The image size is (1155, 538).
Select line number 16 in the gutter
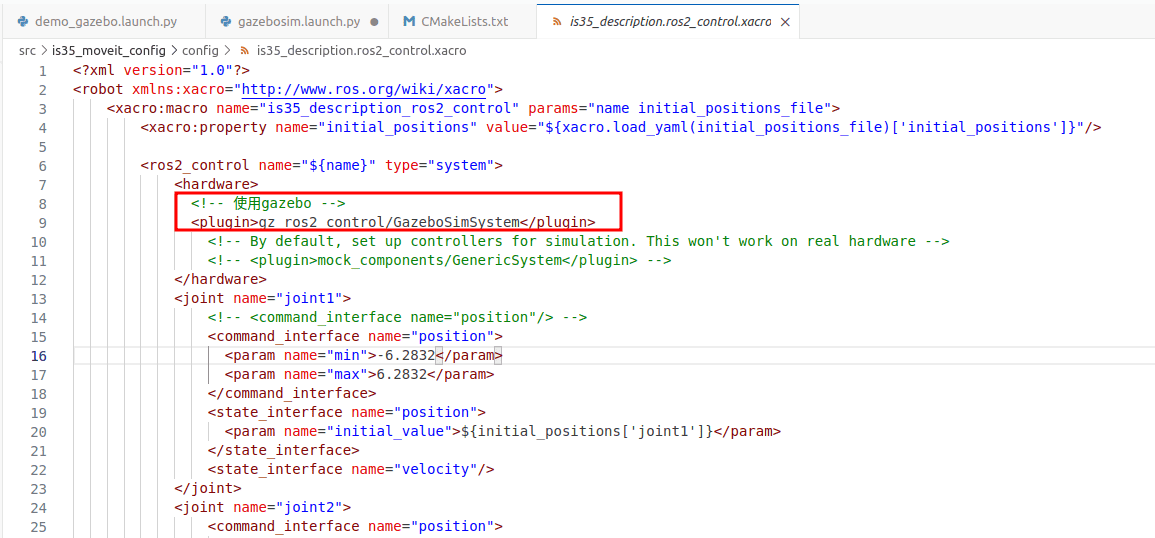(38, 356)
